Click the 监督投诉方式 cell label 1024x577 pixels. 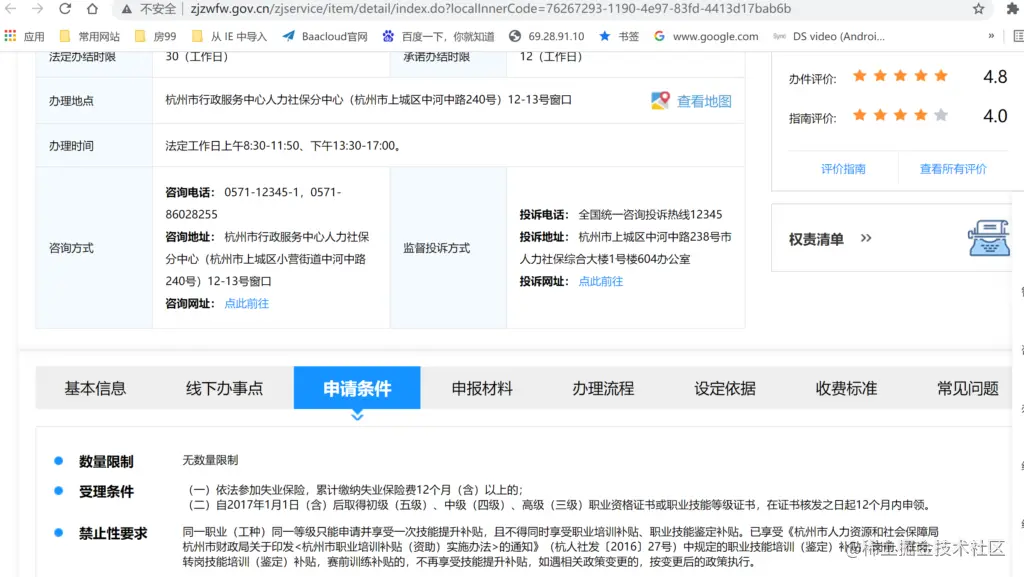pos(436,248)
